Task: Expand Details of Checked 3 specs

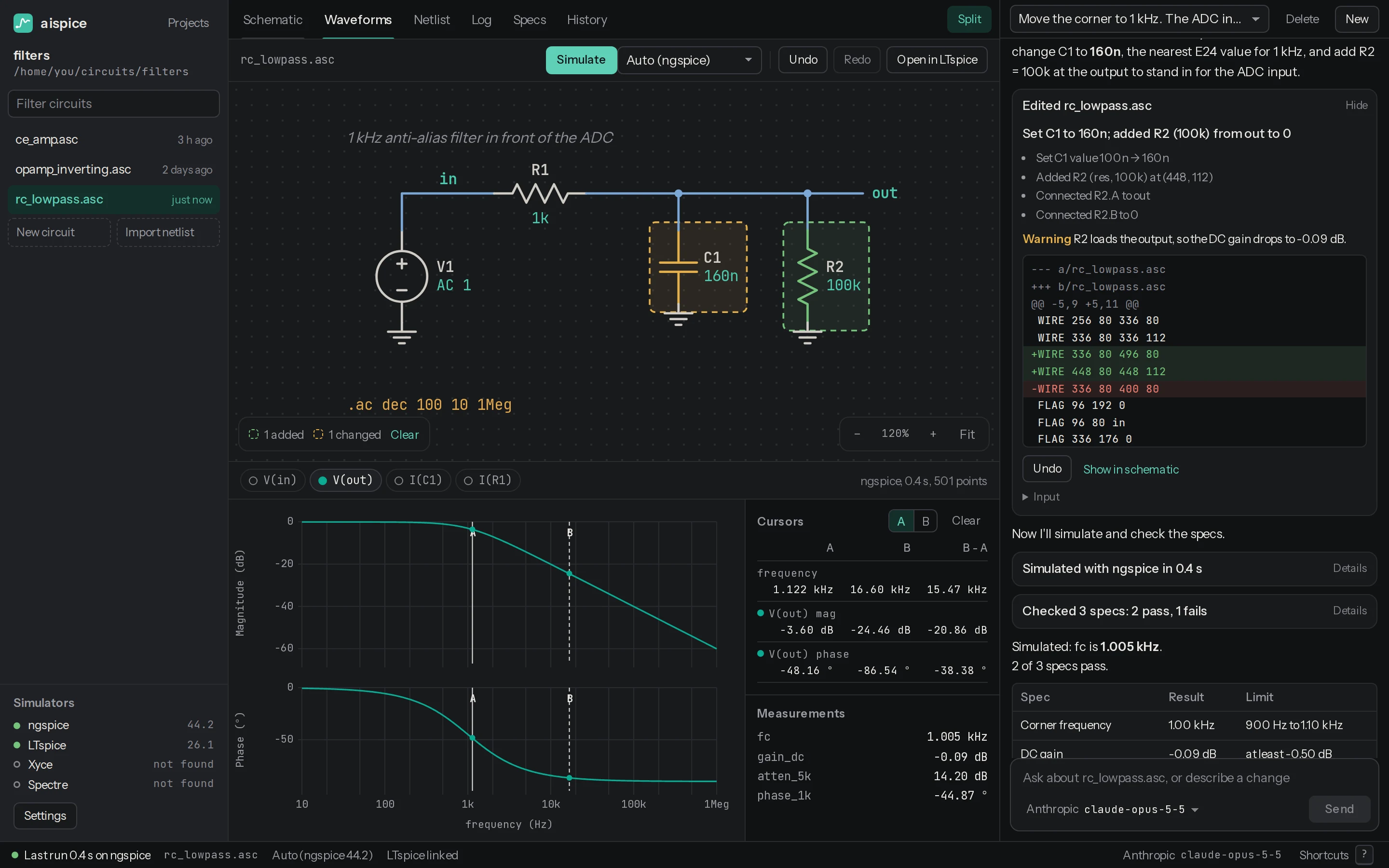Action: 1349,610
